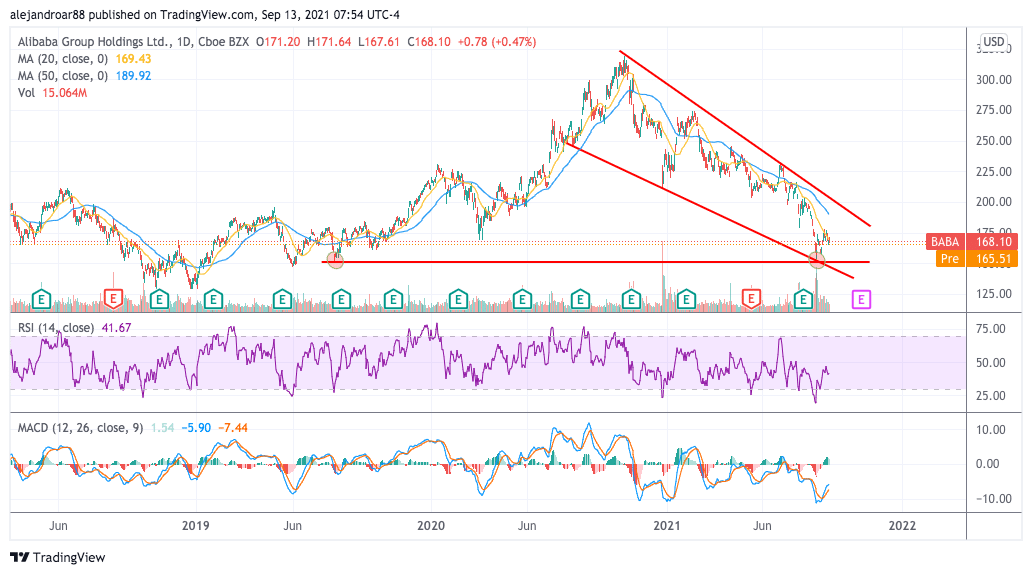This screenshot has height=575, width=1032.
Task: Click the 2020 label on the time axis
Action: coord(431,526)
